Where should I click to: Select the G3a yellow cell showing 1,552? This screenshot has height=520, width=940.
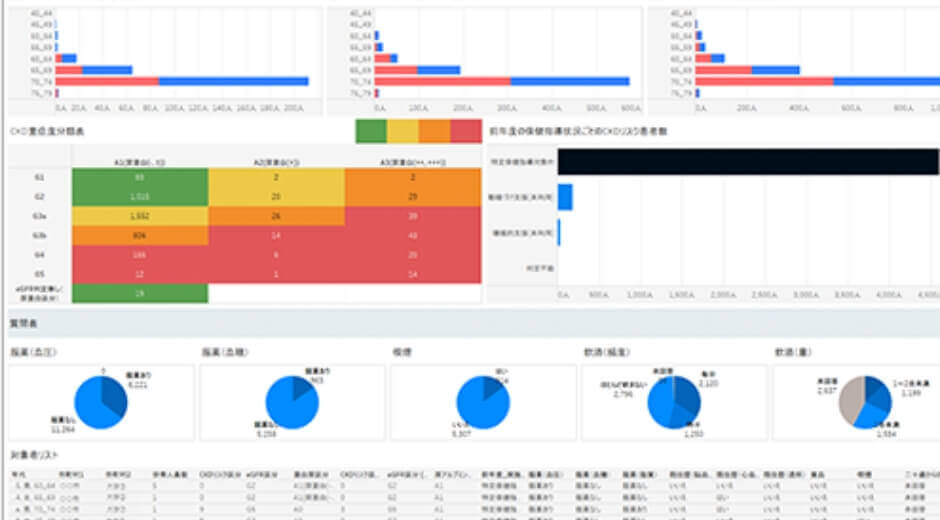point(140,216)
